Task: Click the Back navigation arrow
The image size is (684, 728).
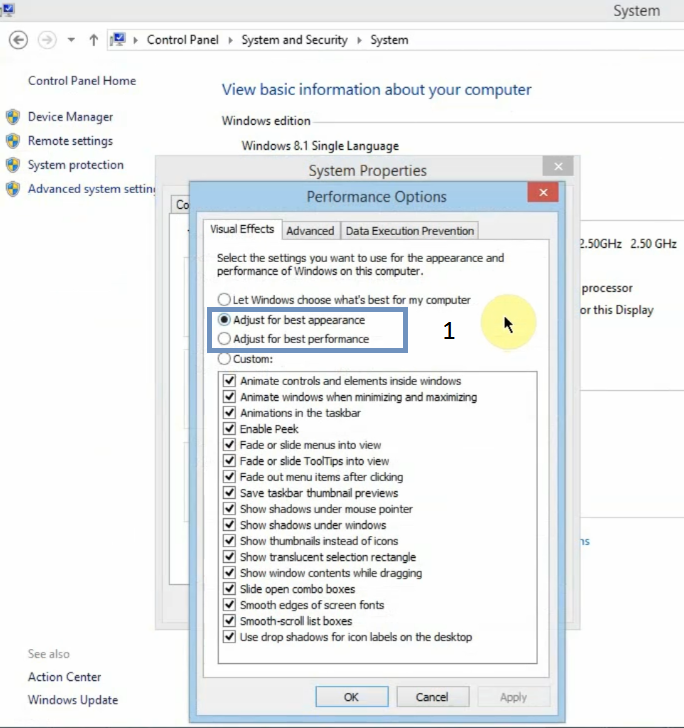Action: click(19, 40)
